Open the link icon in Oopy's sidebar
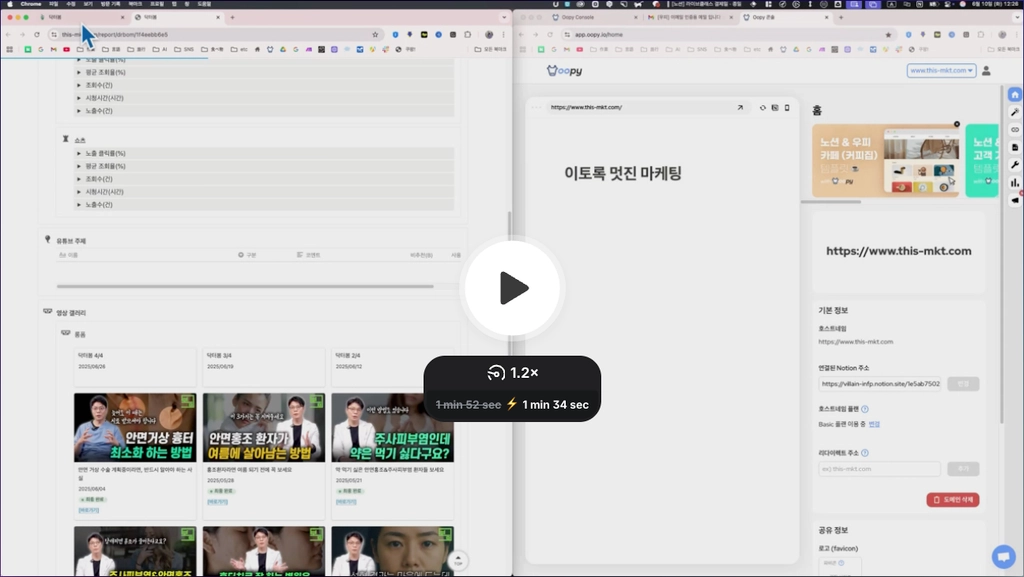The width and height of the screenshot is (1024, 577). (x=1015, y=130)
